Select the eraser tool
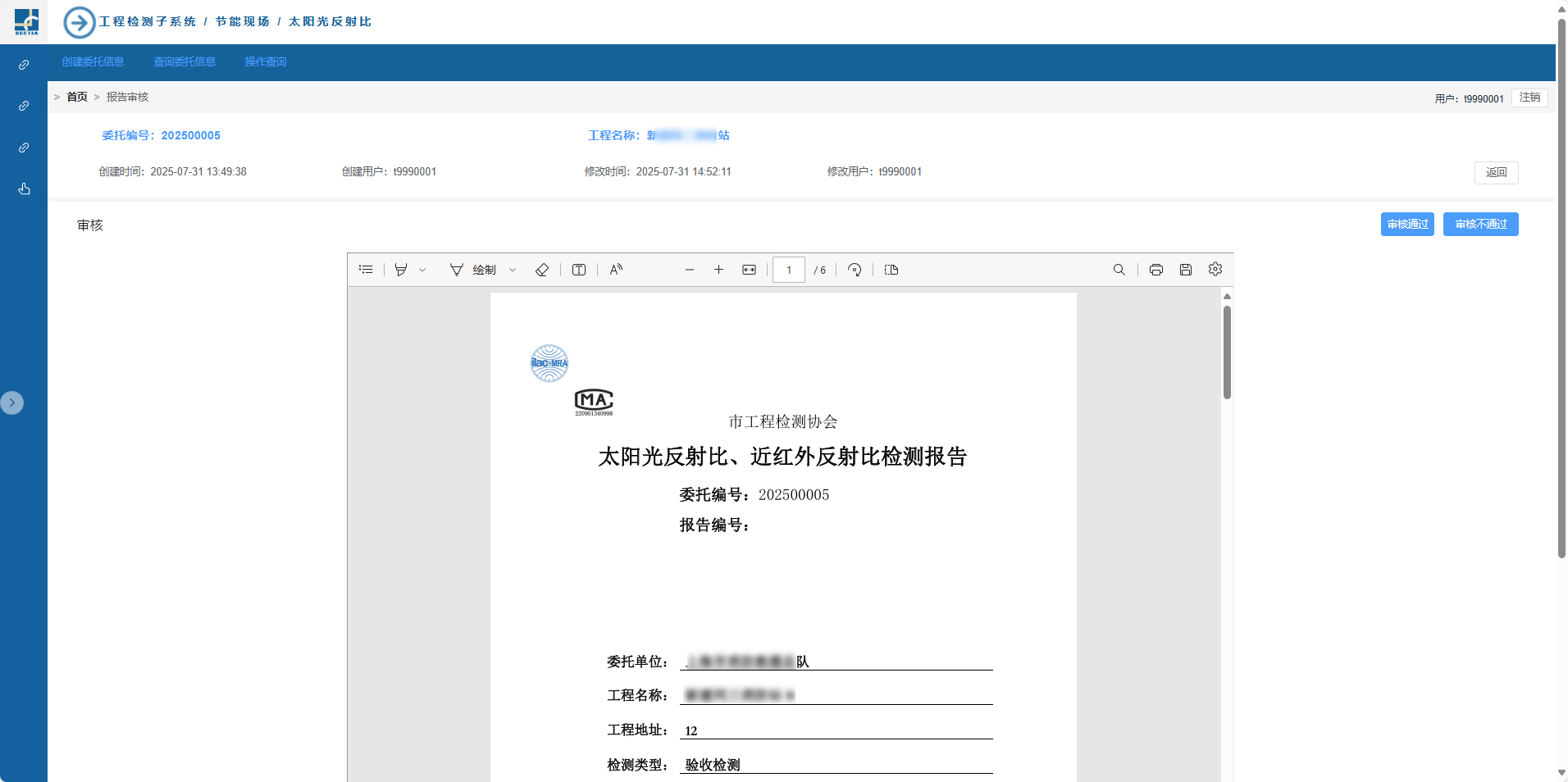 tap(542, 270)
